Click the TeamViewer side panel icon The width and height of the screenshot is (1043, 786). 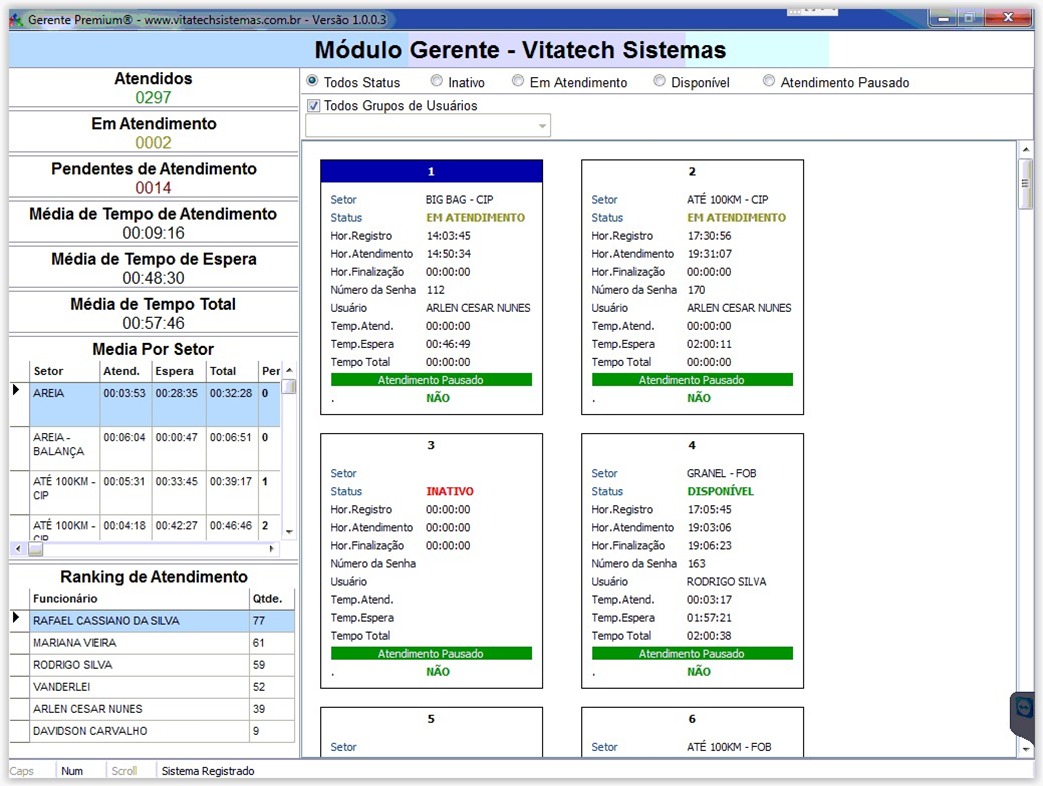[x=1024, y=708]
